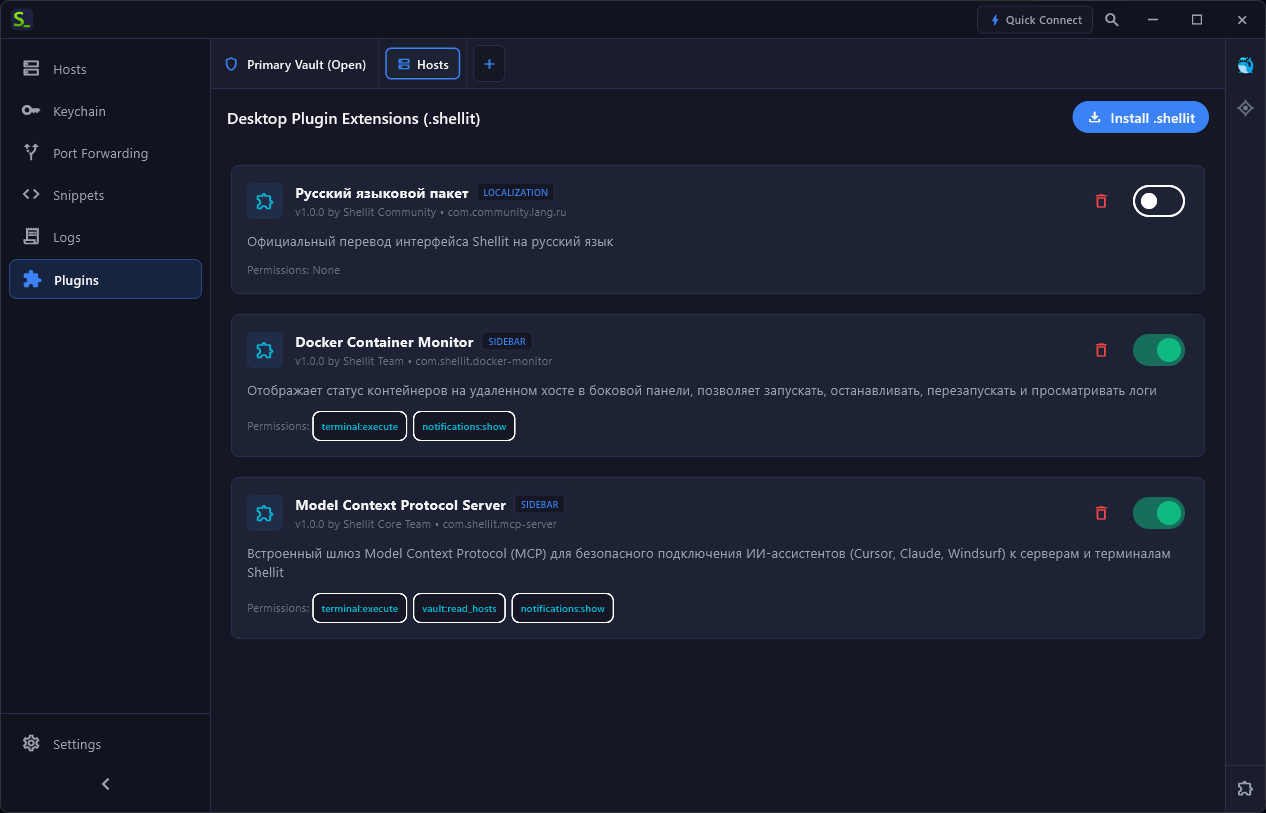Viewport: 1266px width, 813px height.
Task: Click the Model Context Protocol Server title
Action: tap(401, 505)
